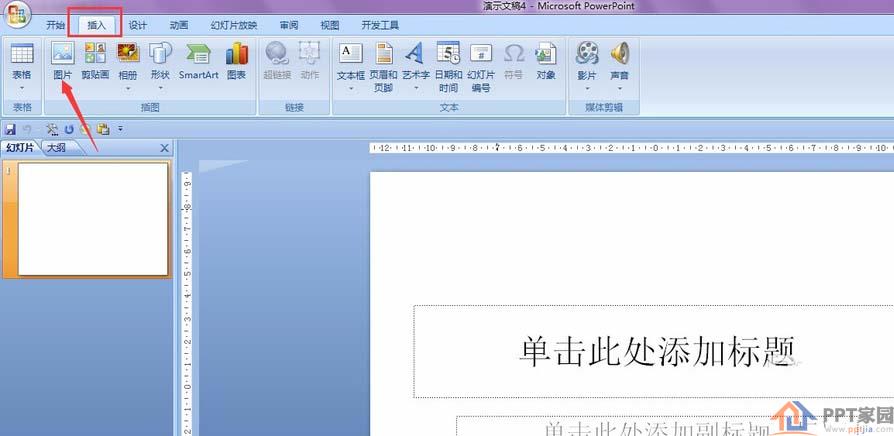Image resolution: width=894 pixels, height=436 pixels.
Task: Close the slides/outline pane
Action: pos(164,148)
